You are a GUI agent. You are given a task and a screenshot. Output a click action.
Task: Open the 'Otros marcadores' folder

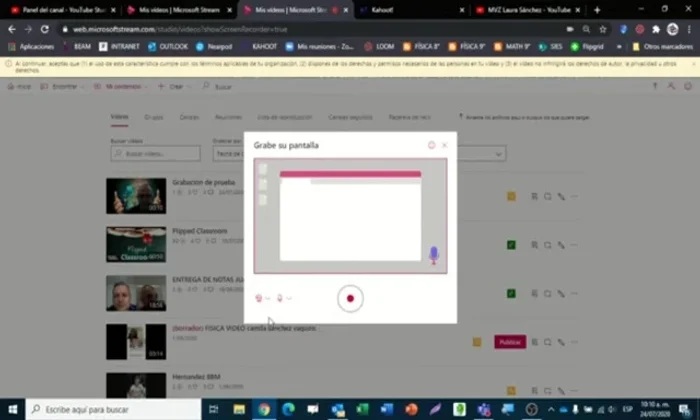click(662, 46)
